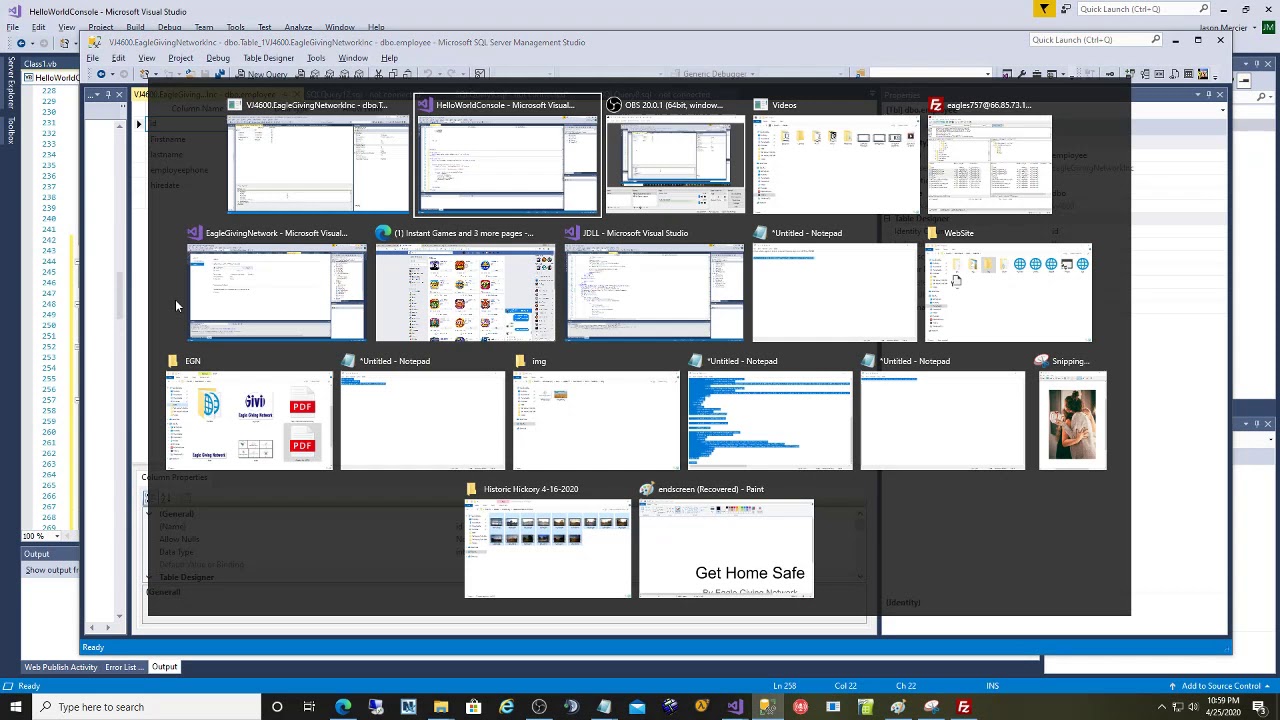Open the Tools menu in SSMS
This screenshot has width=1280, height=720.
(x=315, y=58)
